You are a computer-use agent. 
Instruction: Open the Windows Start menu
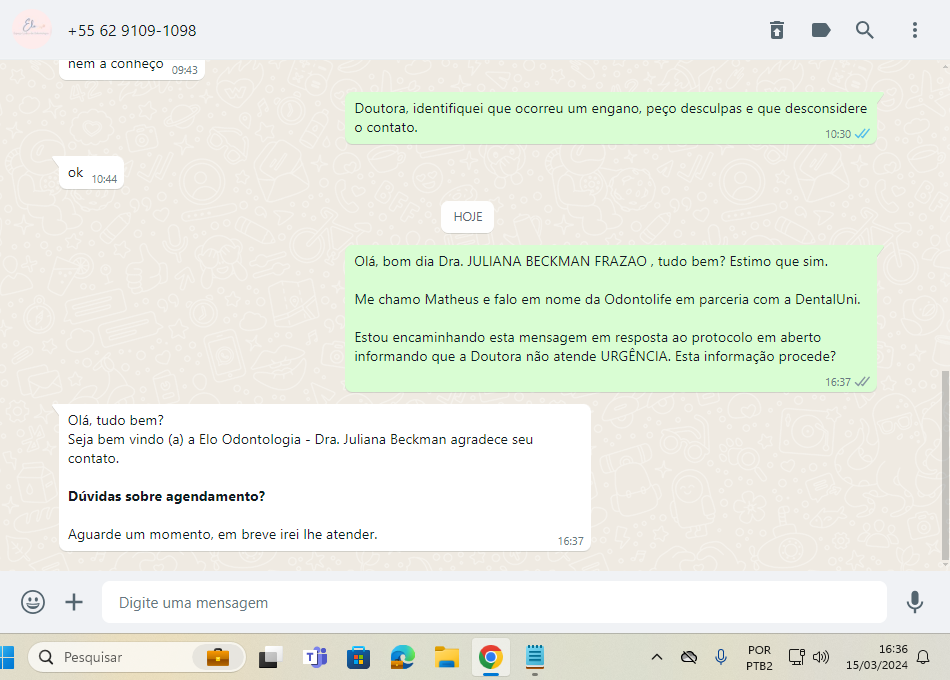tap(7, 657)
